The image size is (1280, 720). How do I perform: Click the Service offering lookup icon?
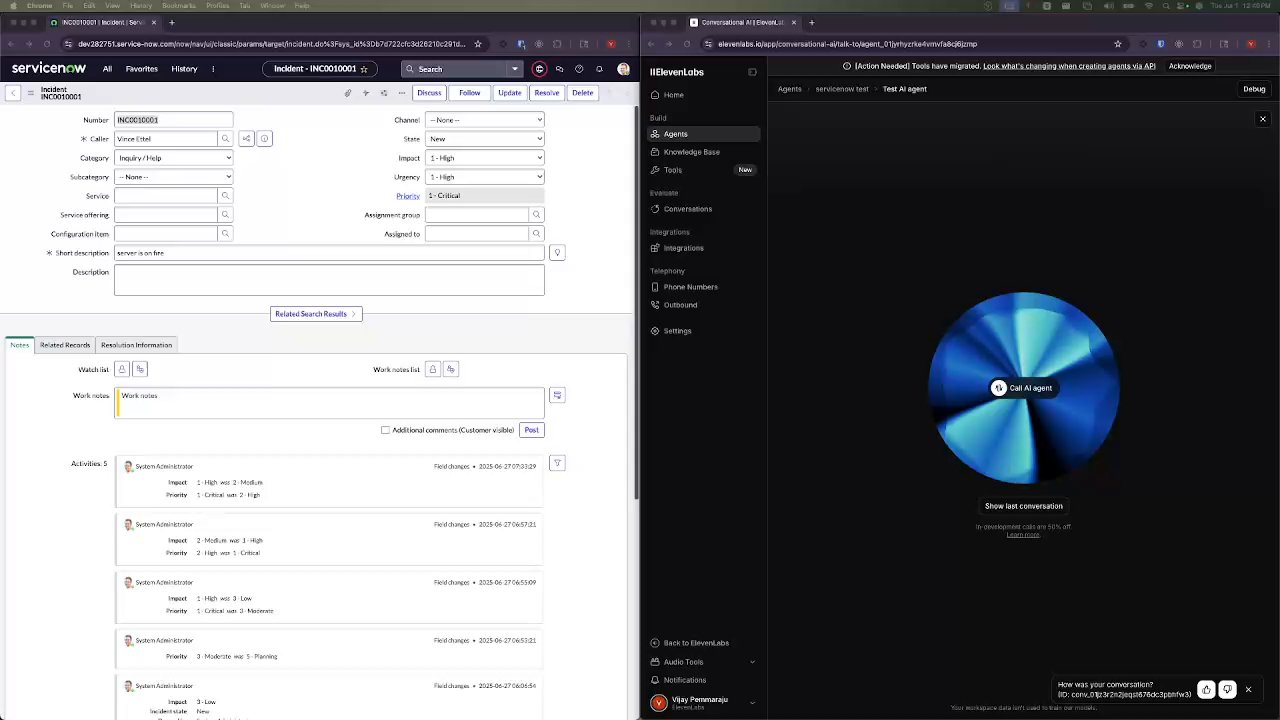click(225, 215)
